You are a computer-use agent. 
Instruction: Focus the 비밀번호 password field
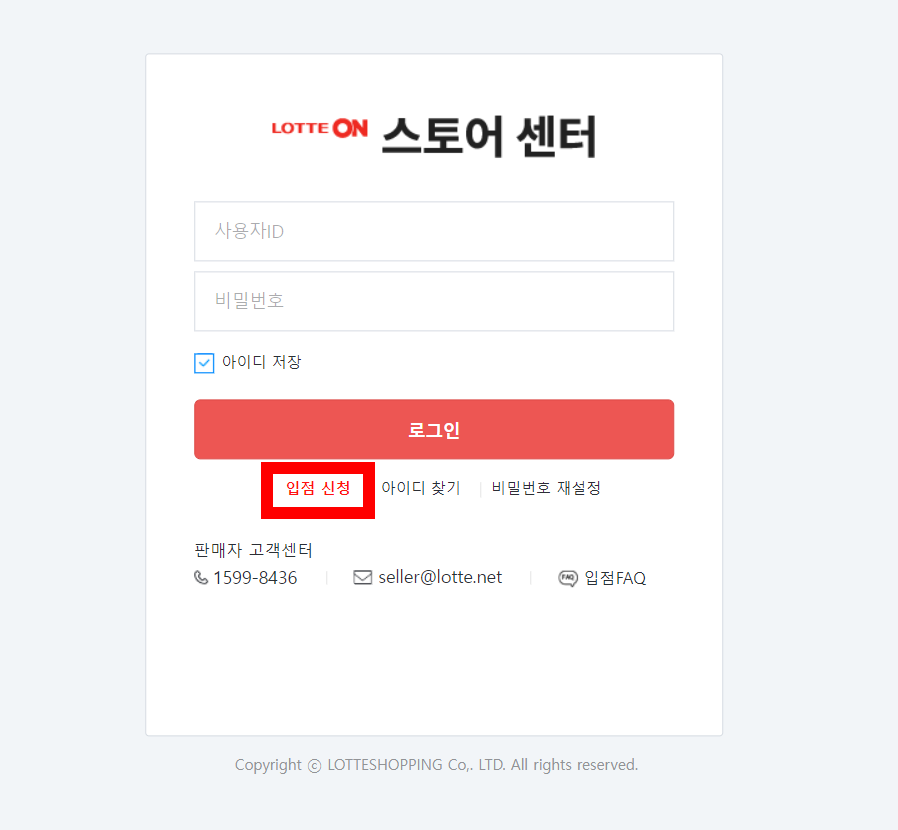point(434,301)
